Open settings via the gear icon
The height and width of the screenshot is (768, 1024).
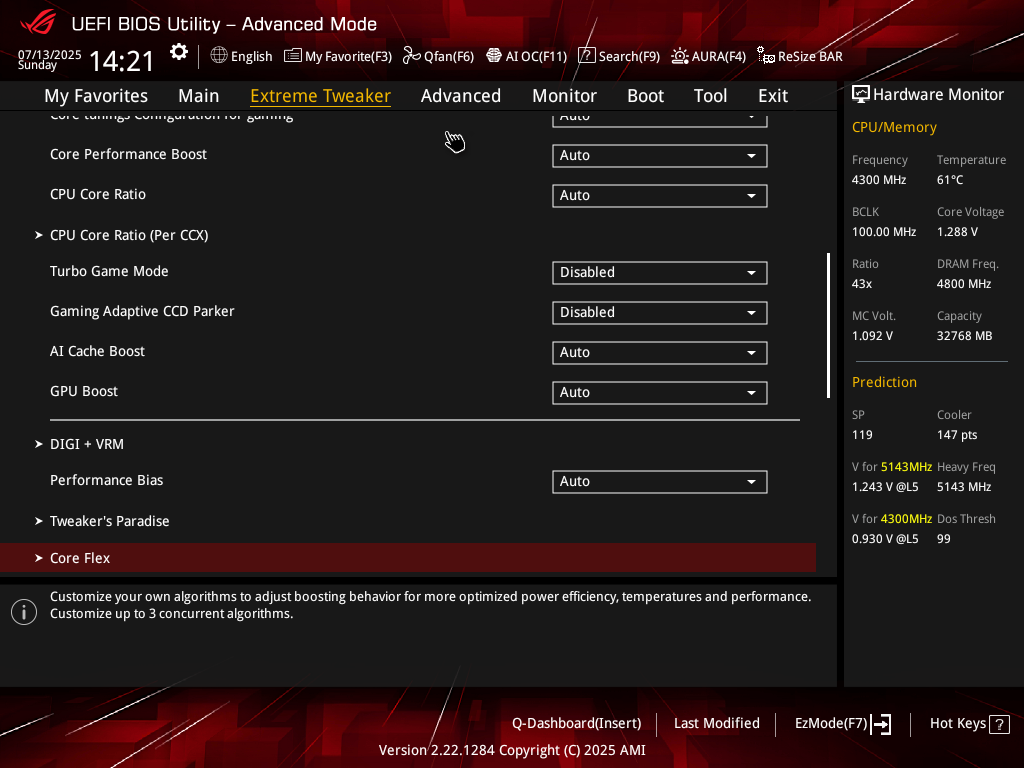click(x=179, y=52)
